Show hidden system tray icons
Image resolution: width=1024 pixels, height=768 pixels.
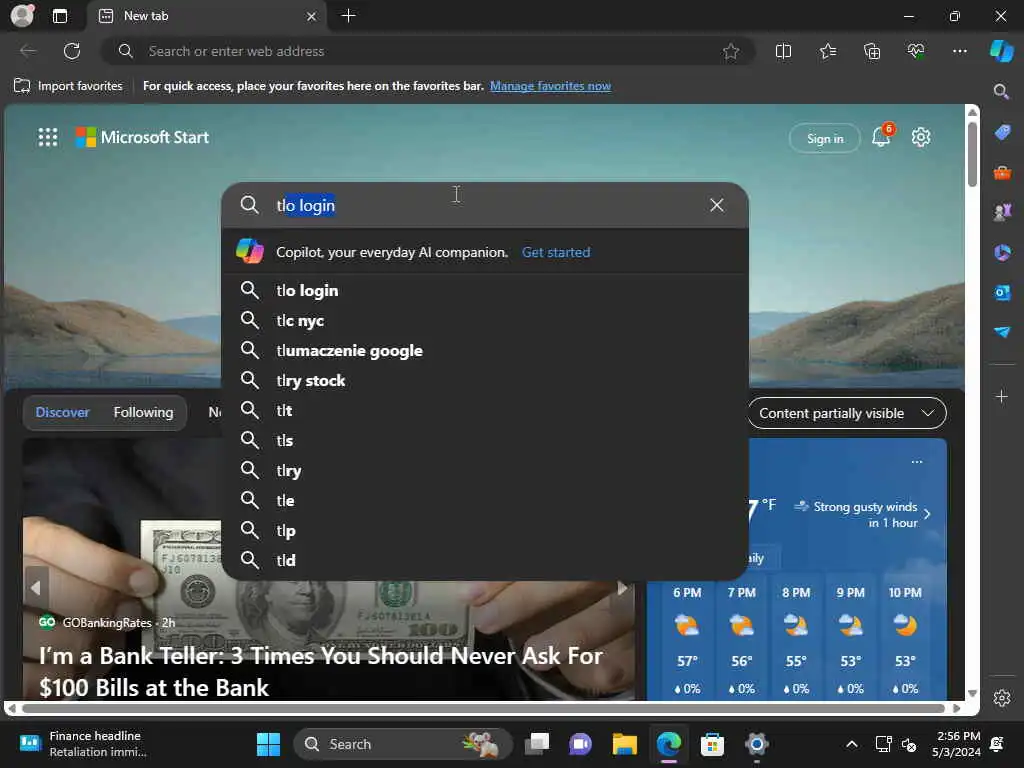(x=852, y=744)
